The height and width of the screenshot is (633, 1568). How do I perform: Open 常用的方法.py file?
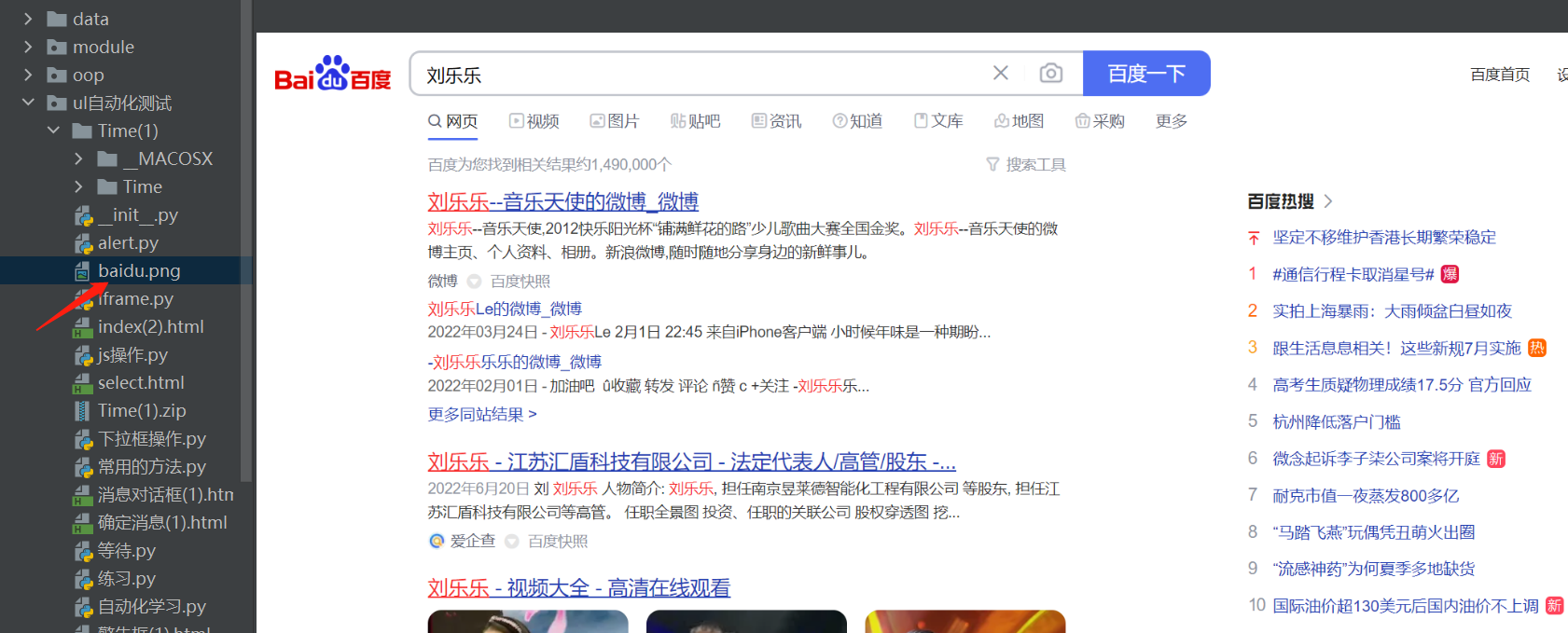(140, 467)
